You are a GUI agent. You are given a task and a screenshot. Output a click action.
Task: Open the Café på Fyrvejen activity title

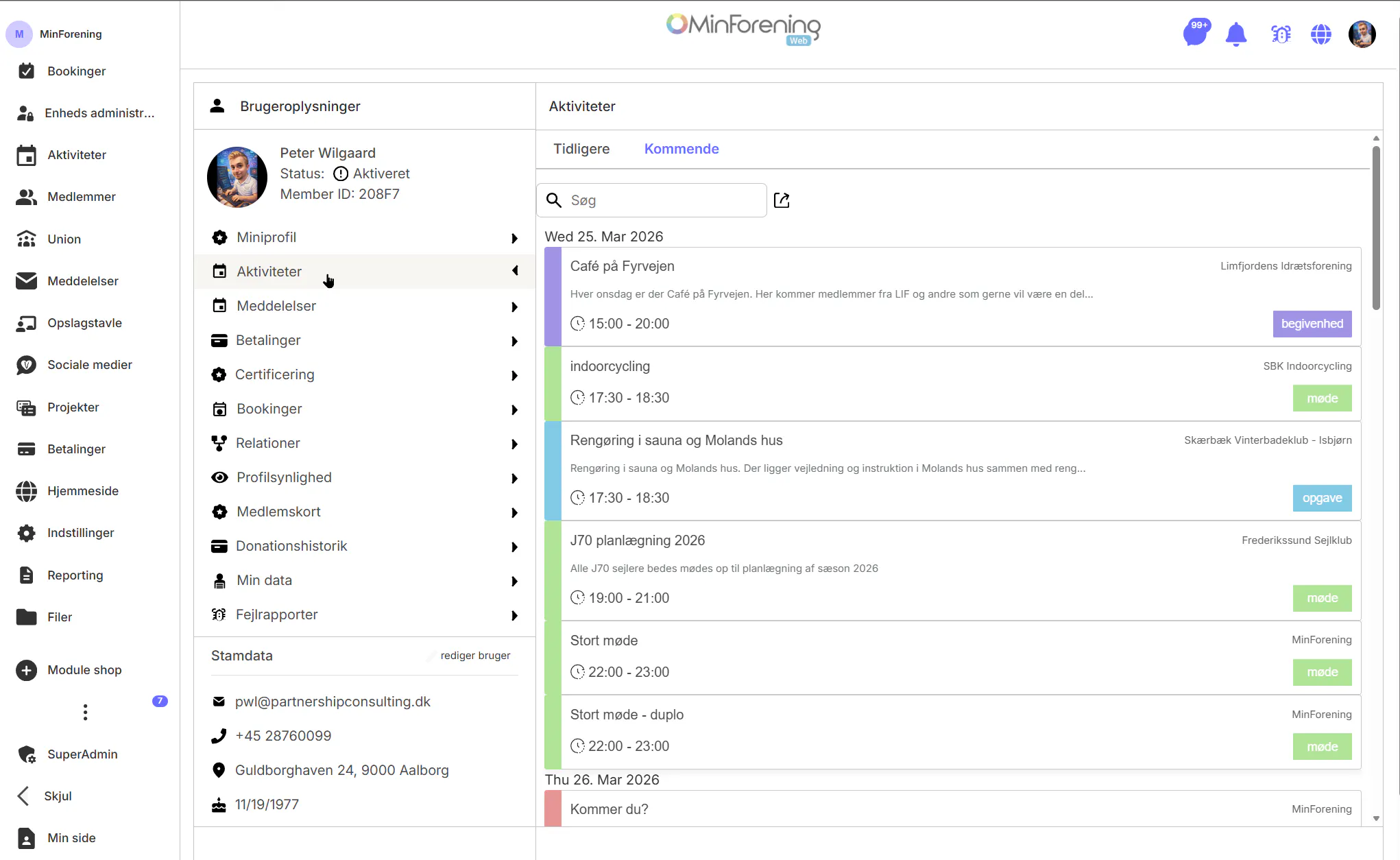coord(622,266)
